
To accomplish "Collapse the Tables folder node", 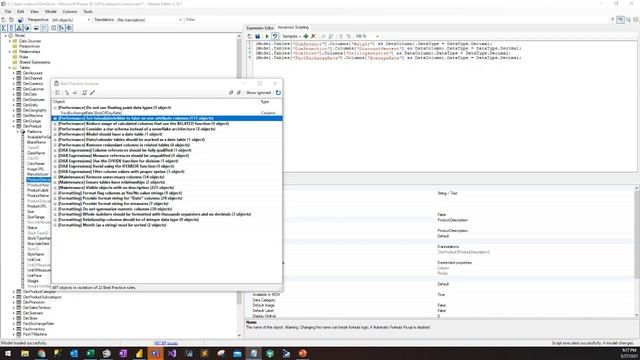I will coord(10,68).
